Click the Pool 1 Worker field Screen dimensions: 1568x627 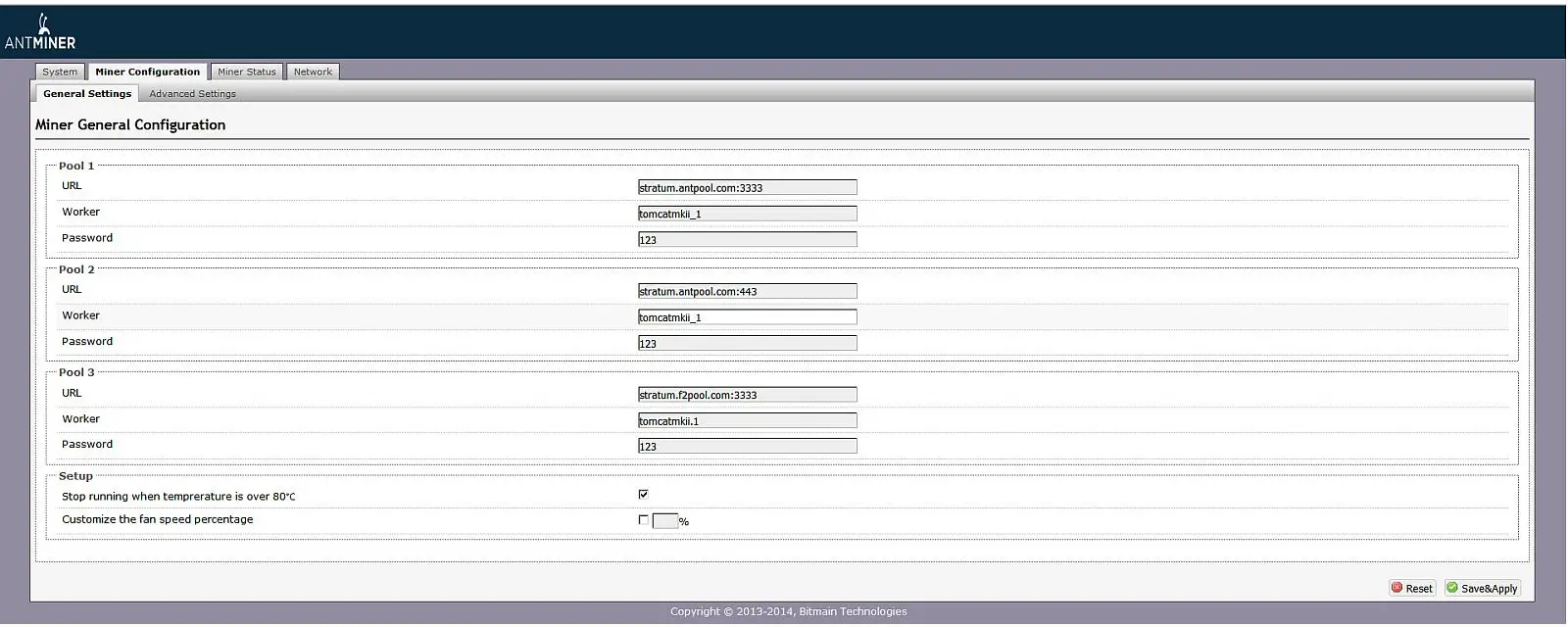(747, 214)
